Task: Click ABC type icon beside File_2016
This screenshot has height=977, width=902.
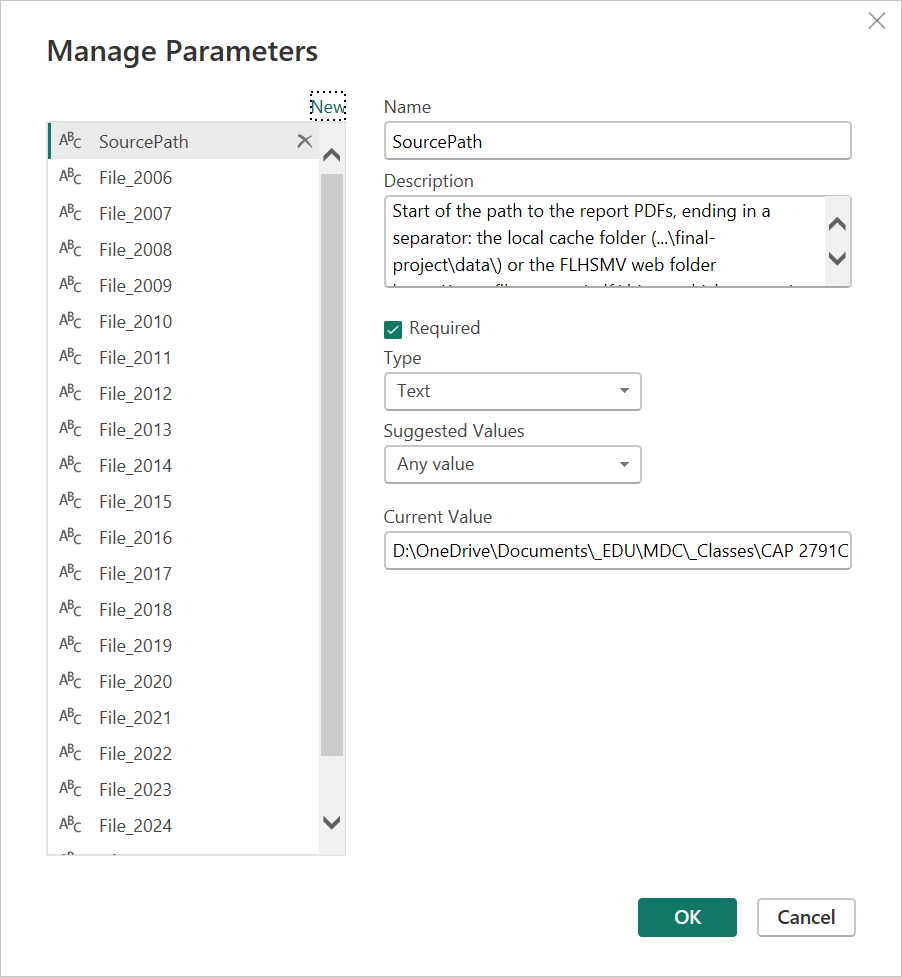Action: click(70, 537)
